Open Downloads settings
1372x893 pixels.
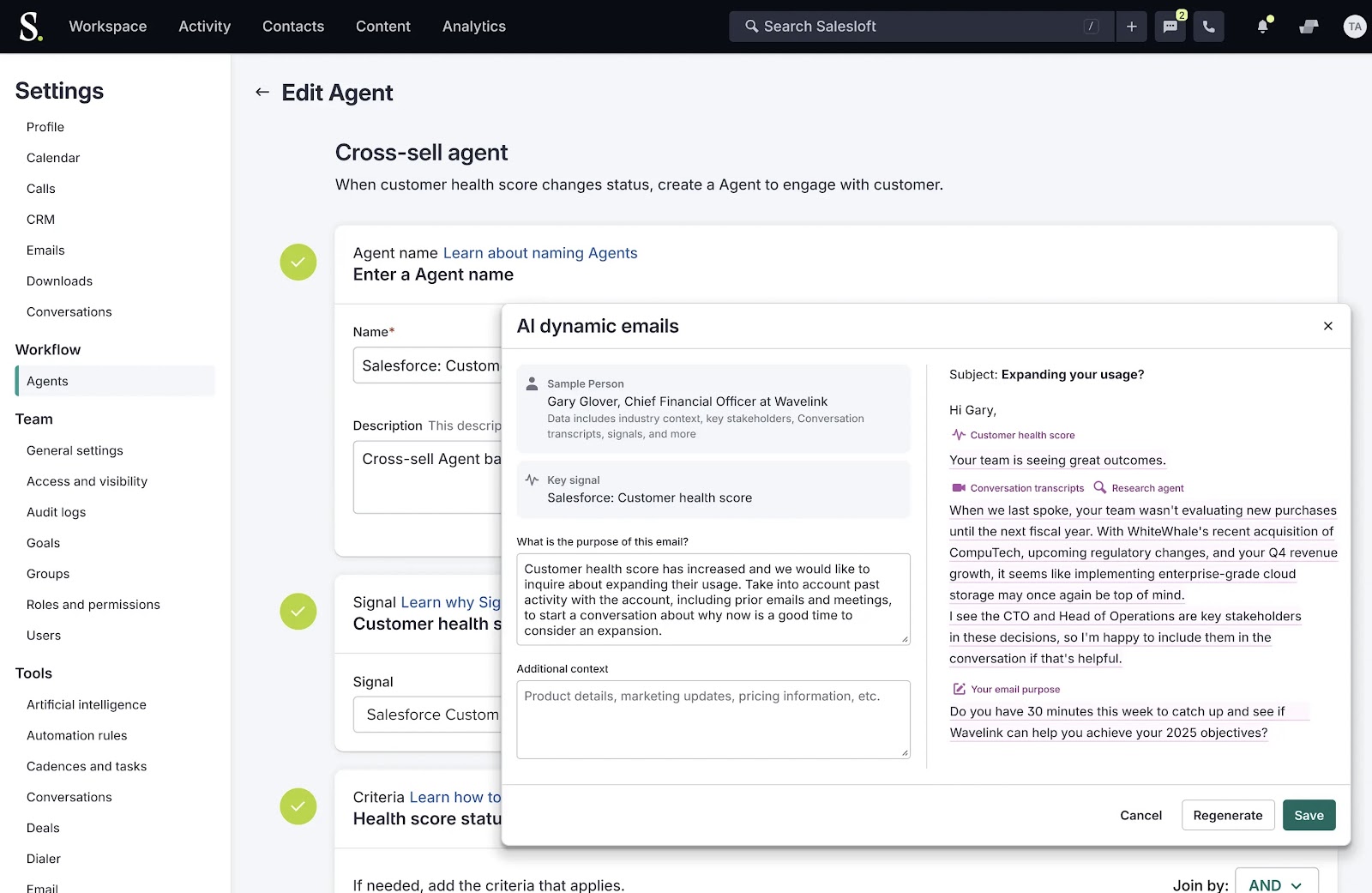[x=59, y=281]
